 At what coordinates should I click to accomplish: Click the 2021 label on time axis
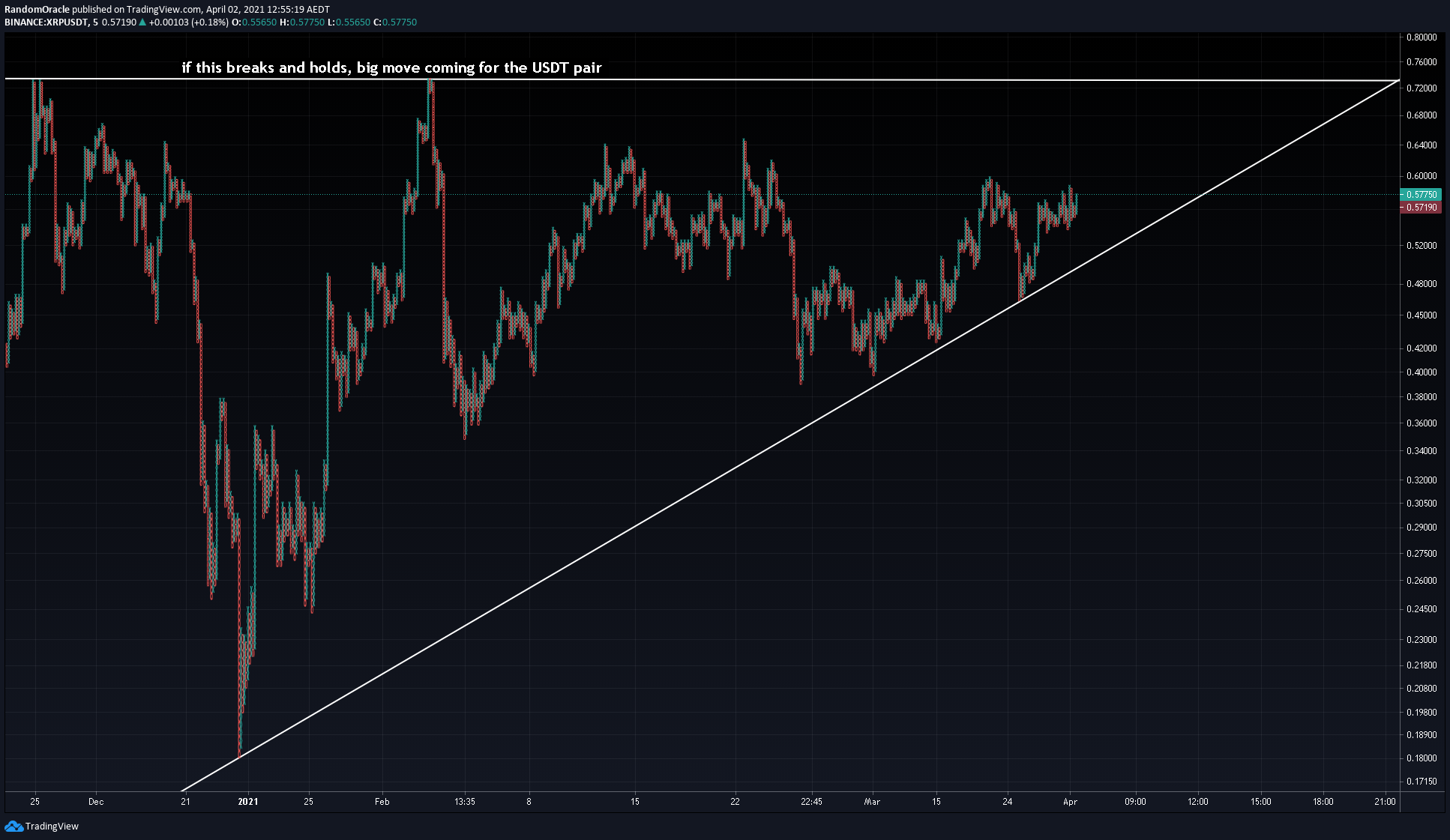click(248, 801)
